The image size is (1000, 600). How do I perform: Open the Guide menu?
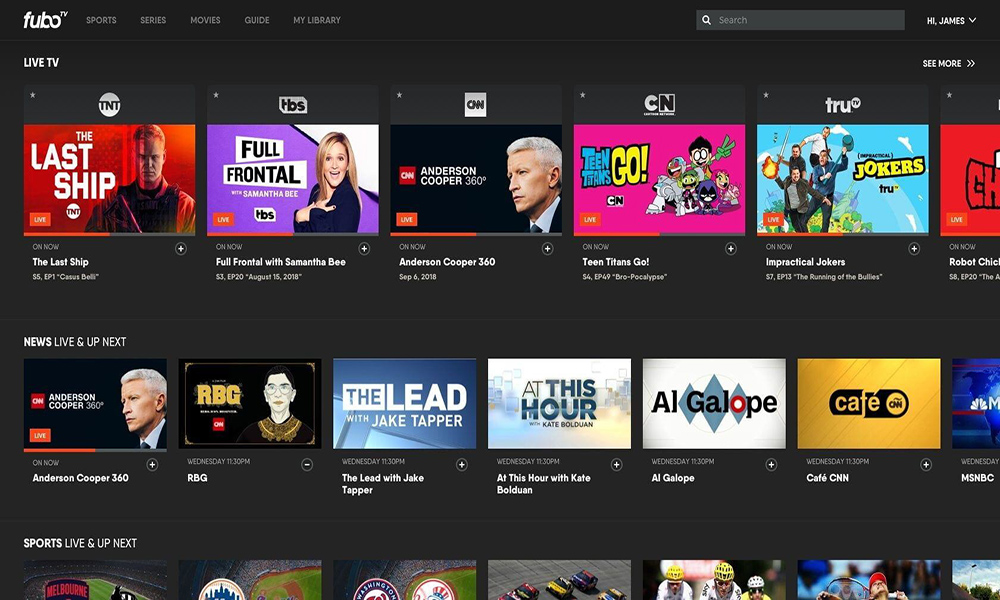[257, 20]
